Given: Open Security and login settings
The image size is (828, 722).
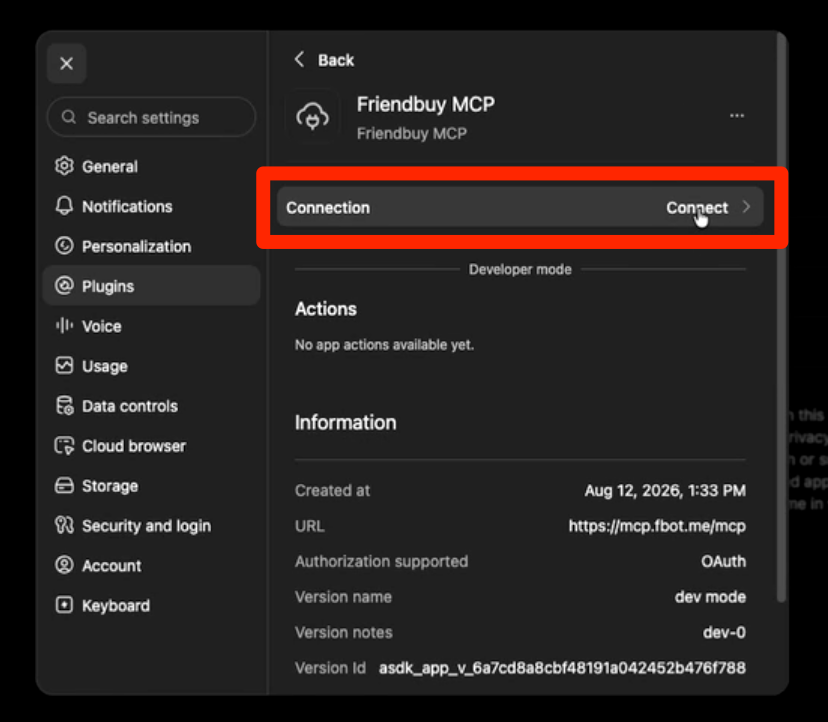Looking at the screenshot, I should pos(151,526).
